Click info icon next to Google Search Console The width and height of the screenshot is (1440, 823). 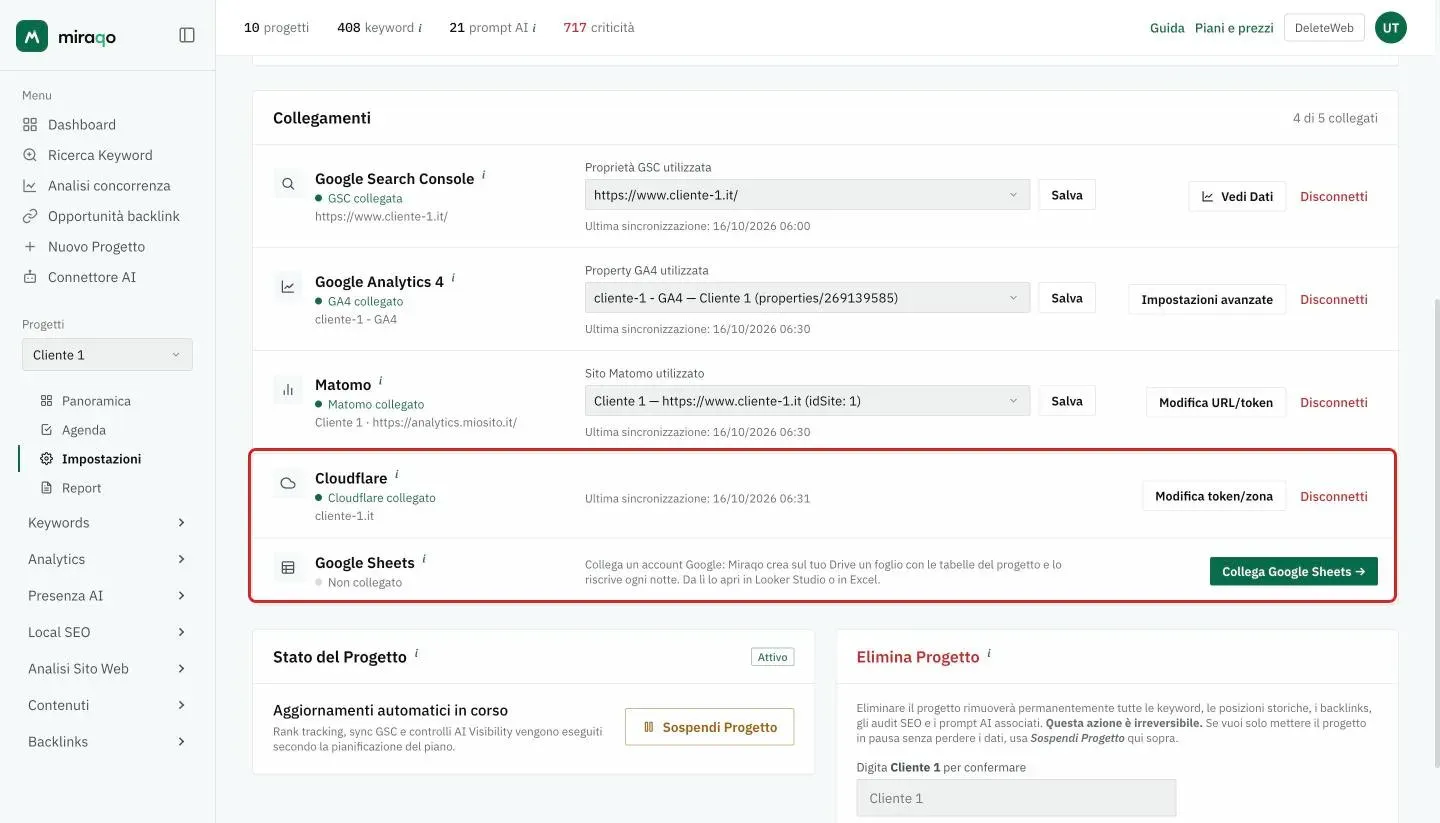pos(484,174)
